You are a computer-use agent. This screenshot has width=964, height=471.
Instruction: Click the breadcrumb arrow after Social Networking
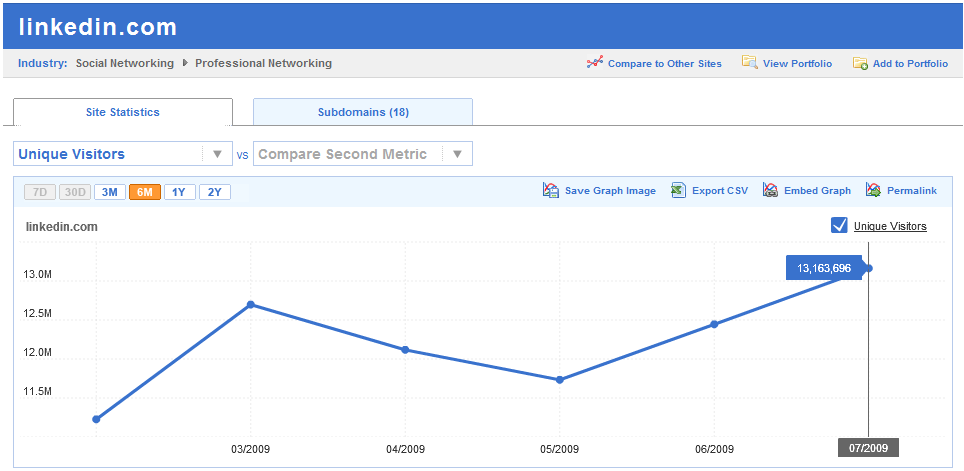184,63
